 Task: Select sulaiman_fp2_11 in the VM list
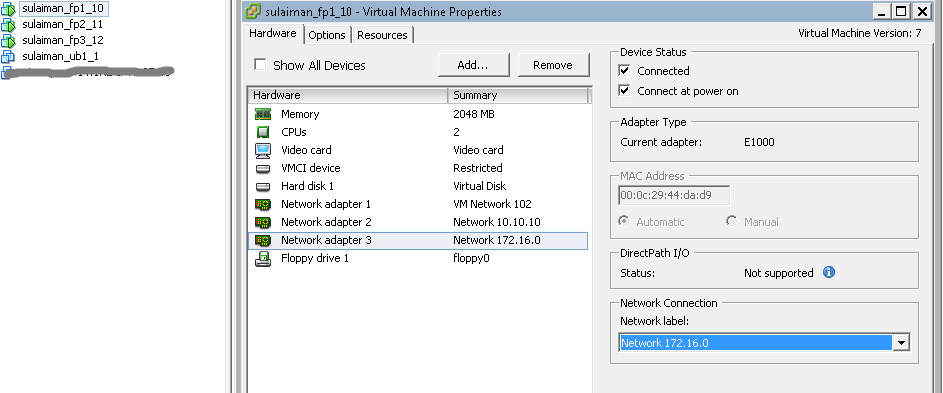(x=63, y=25)
